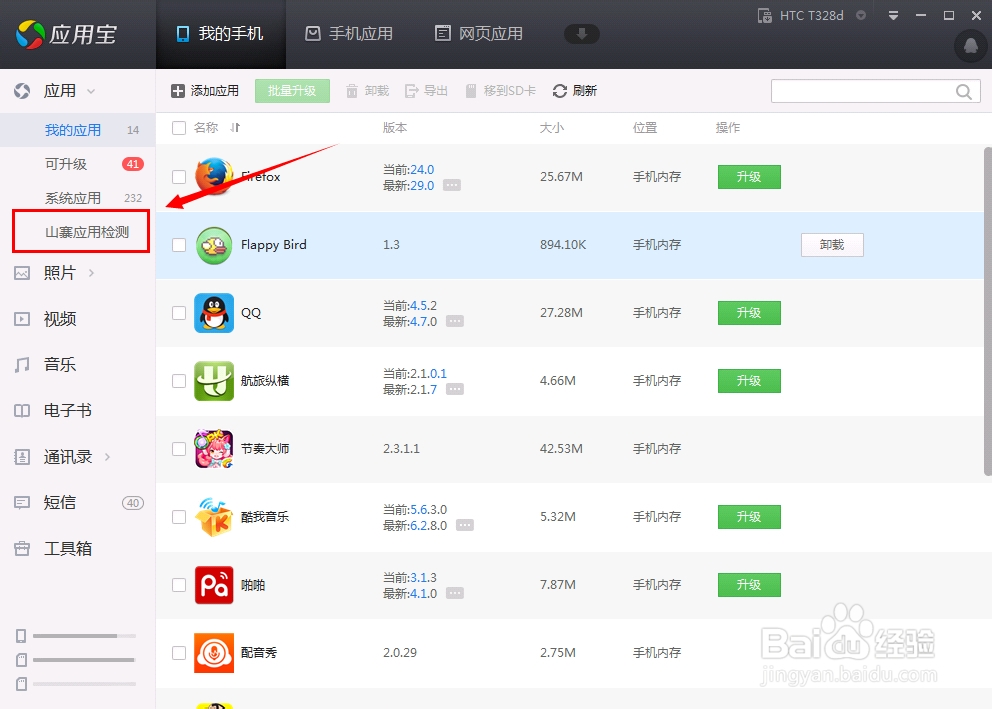Click the 照片 picture icon
Viewport: 992px width, 709px height.
pos(22,273)
